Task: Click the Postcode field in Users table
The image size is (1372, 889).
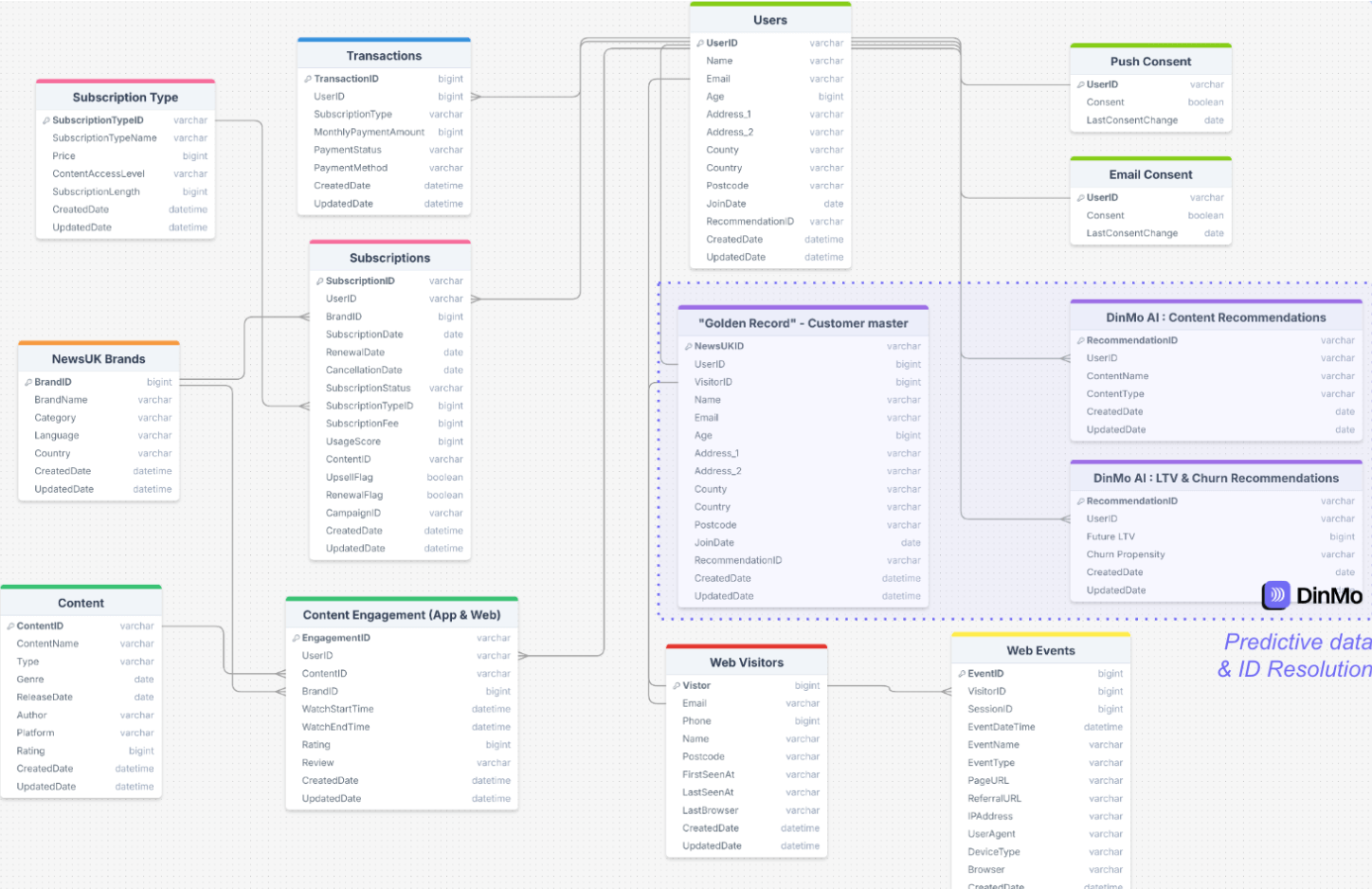Action: 770,186
